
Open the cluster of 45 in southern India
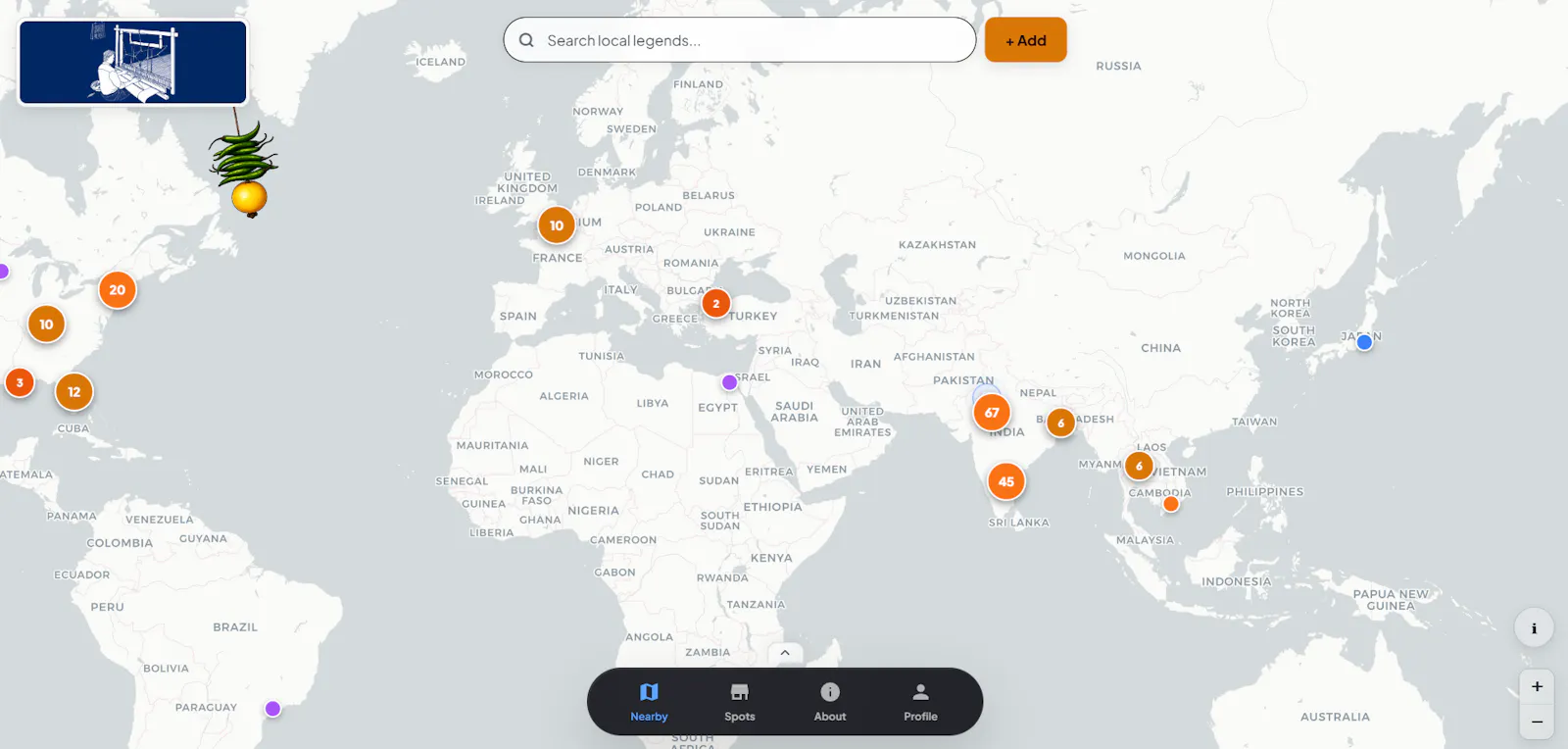tap(1006, 481)
